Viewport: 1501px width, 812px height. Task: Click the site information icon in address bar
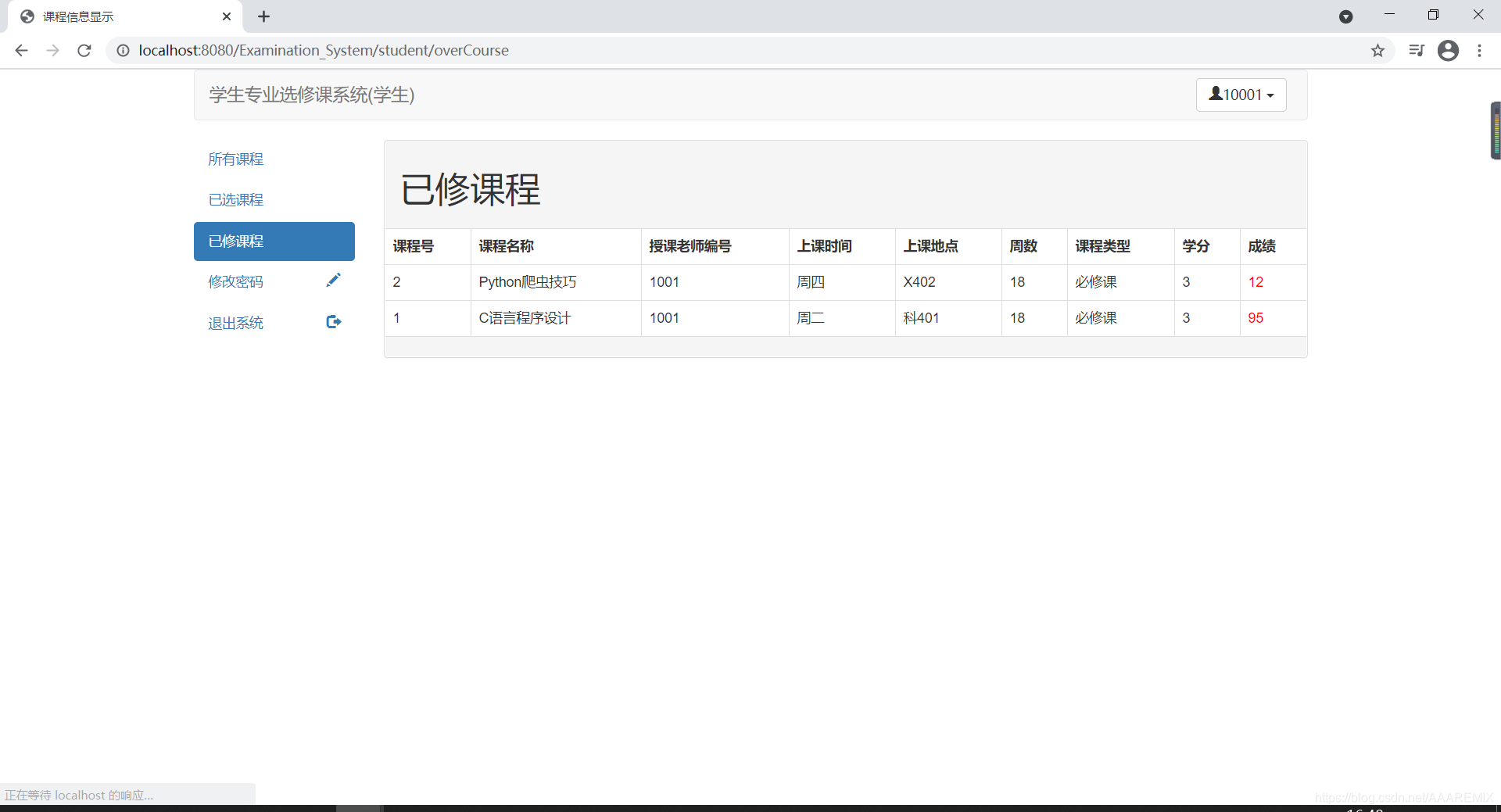pos(123,51)
